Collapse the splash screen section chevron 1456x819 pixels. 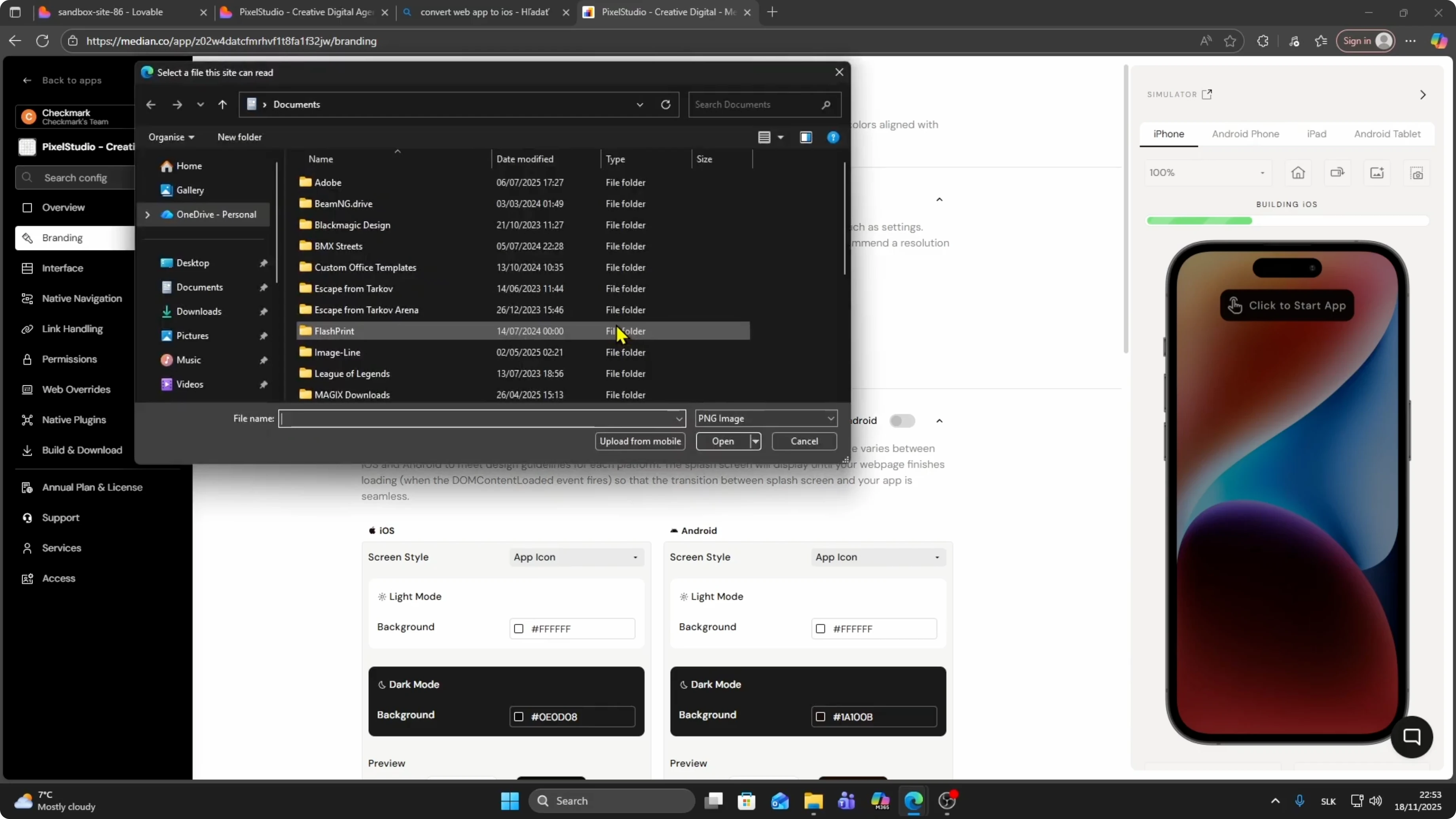click(x=939, y=421)
